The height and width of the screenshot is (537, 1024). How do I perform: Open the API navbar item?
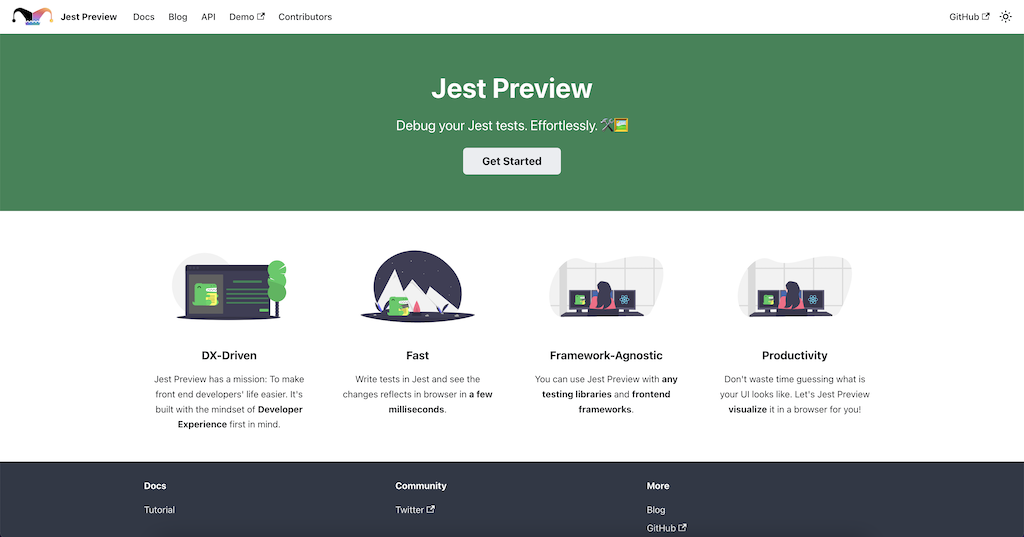click(x=208, y=17)
